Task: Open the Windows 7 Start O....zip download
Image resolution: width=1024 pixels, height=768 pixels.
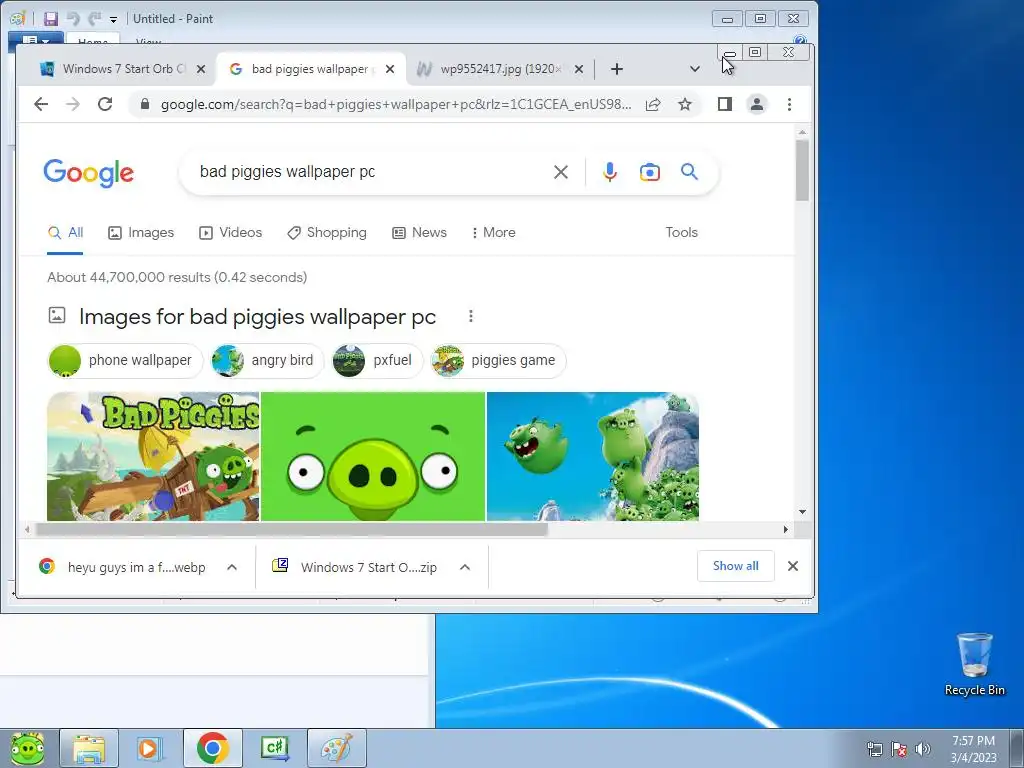Action: 356,567
